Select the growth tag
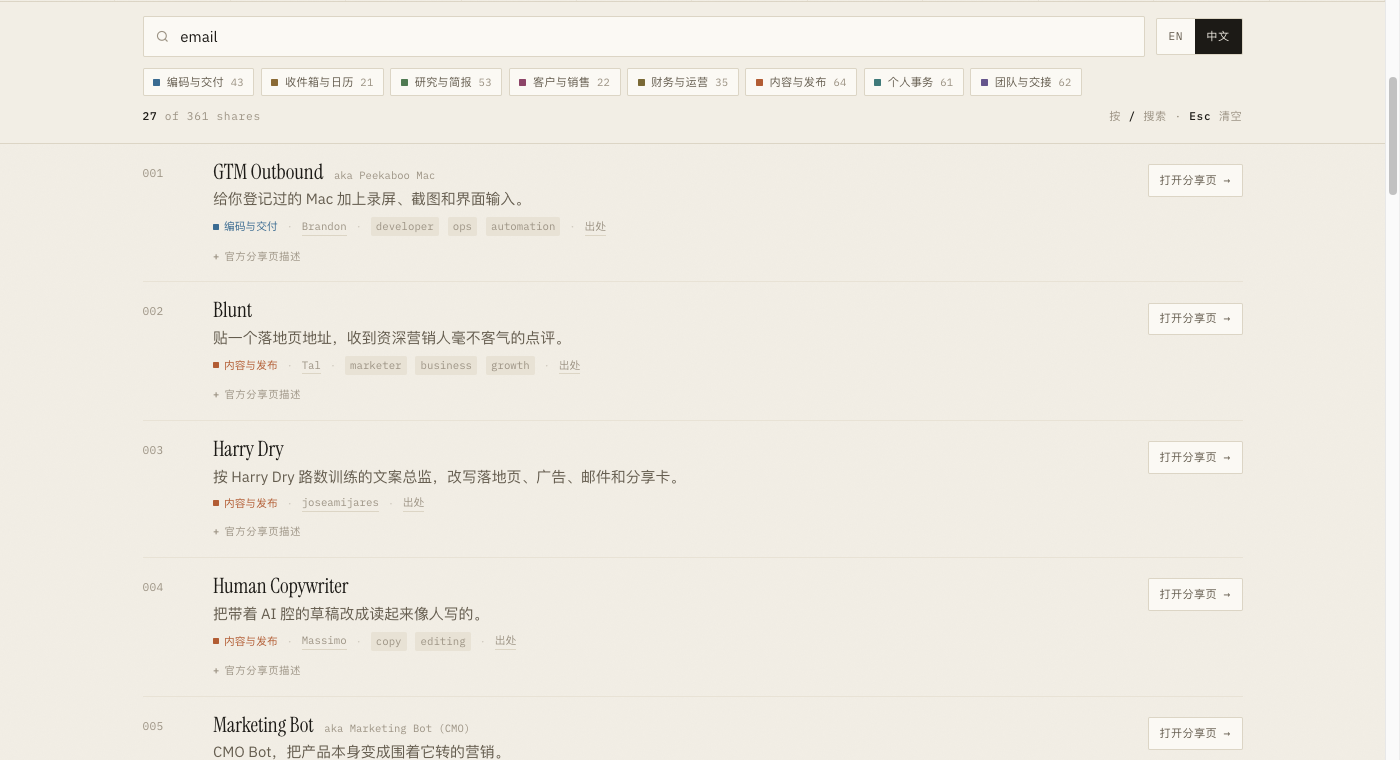 [x=510, y=366]
